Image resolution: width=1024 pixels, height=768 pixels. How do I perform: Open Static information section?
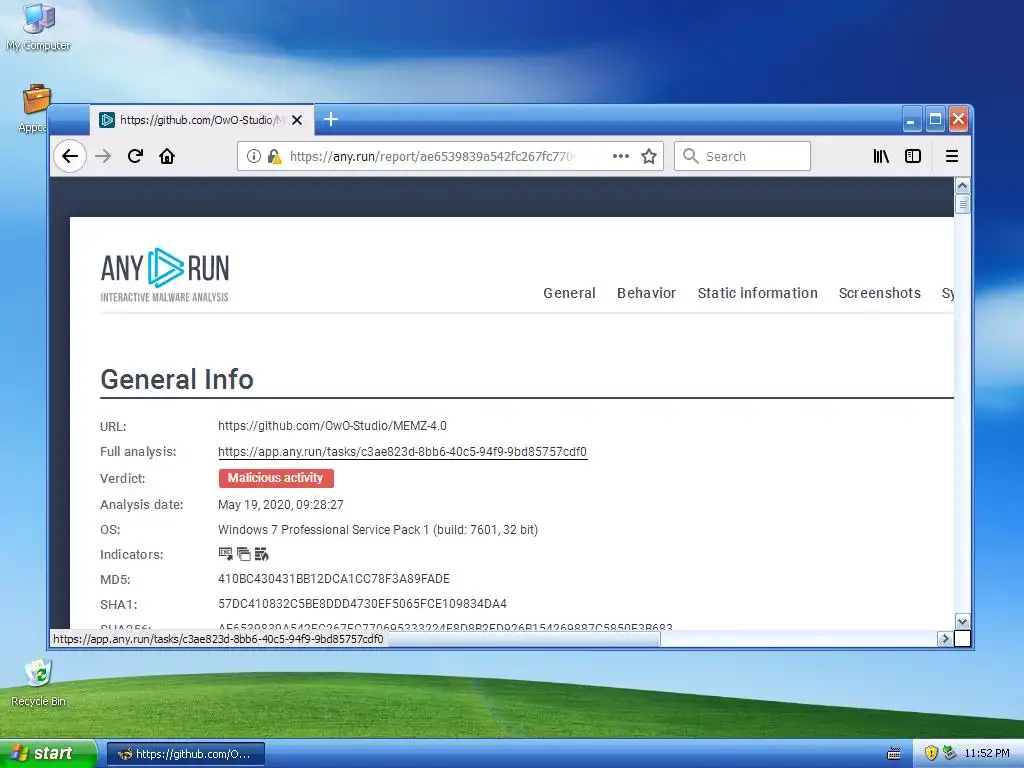click(758, 293)
